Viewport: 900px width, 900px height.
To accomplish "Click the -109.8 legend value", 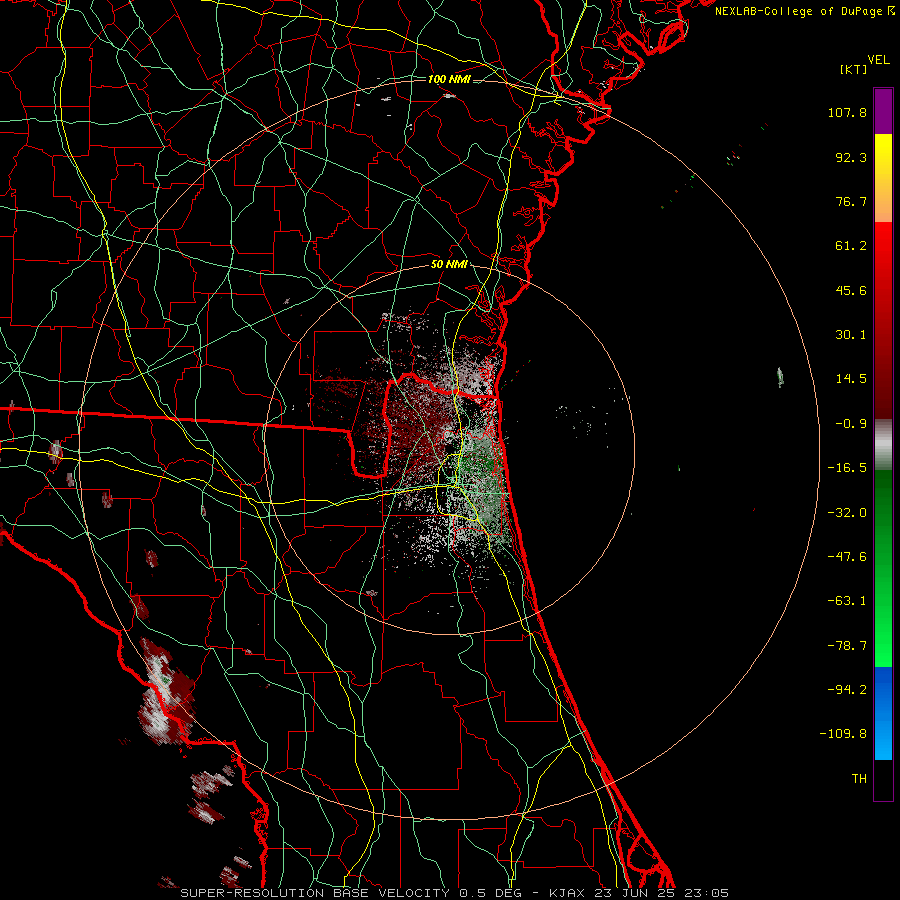I will coord(843,734).
